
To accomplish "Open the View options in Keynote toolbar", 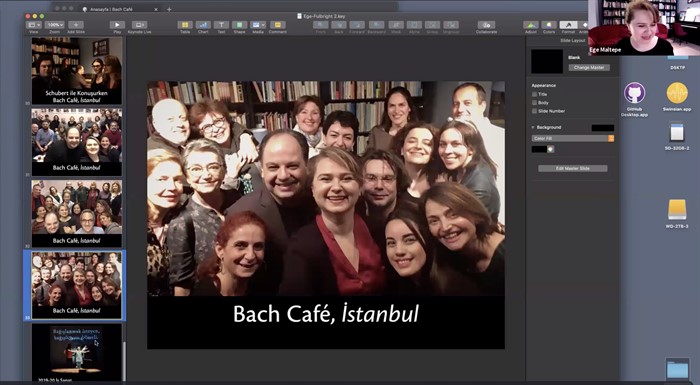I will [x=33, y=25].
